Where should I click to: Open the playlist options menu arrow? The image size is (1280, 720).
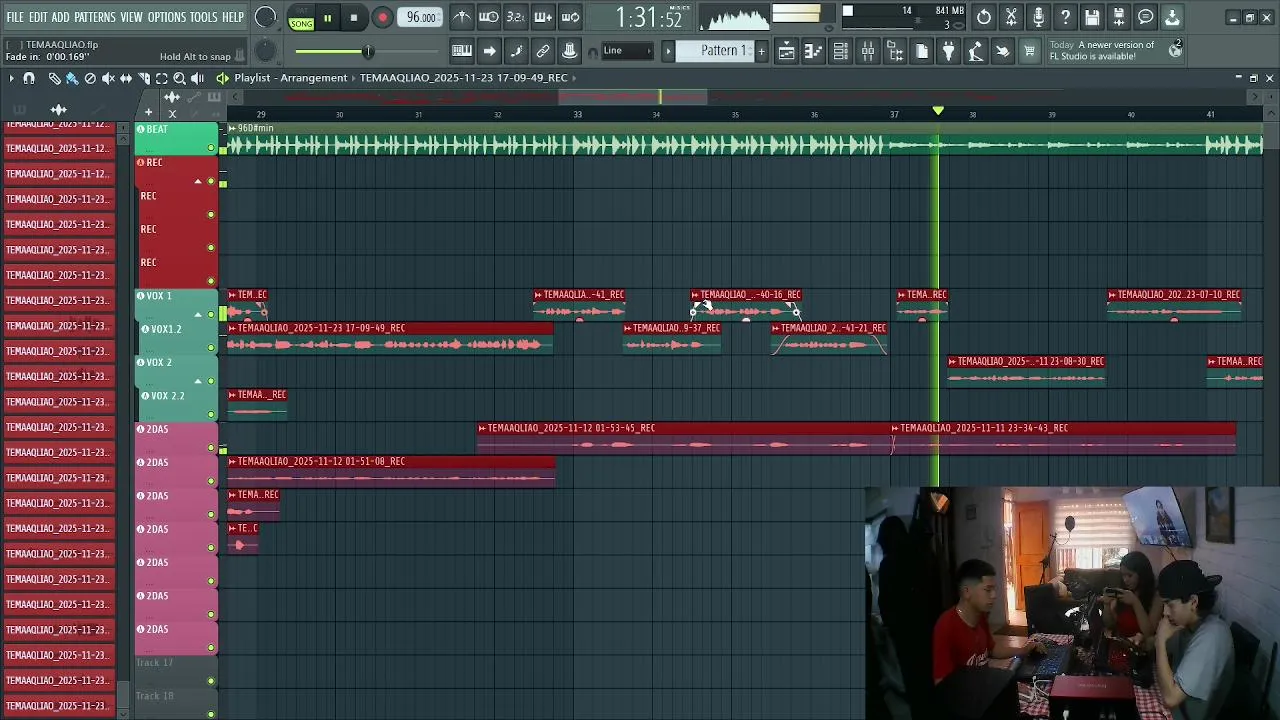[x=10, y=78]
